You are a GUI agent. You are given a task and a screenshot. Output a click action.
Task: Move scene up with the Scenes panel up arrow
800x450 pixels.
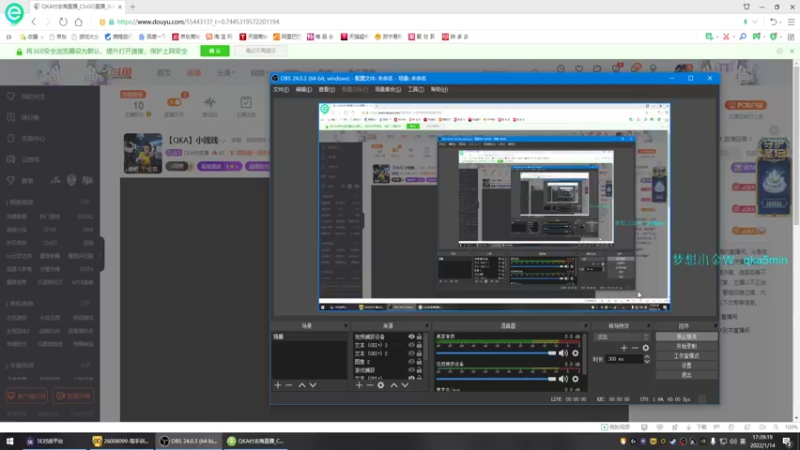(x=302, y=385)
